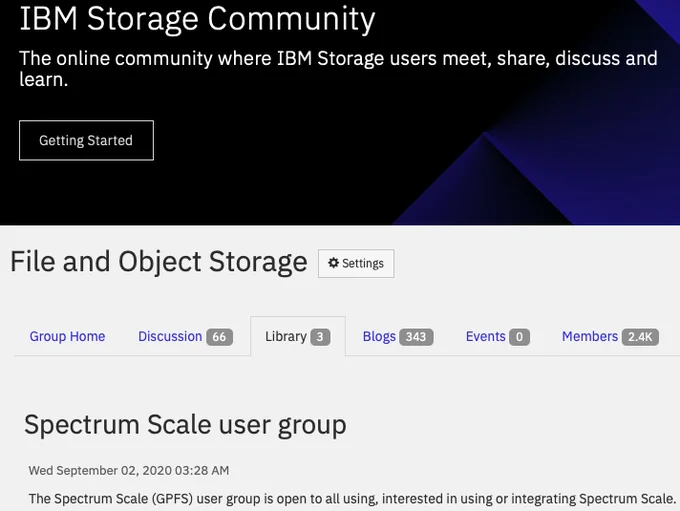
Task: Click the Spectrum Scale (GPFS) description text
Action: [352, 499]
